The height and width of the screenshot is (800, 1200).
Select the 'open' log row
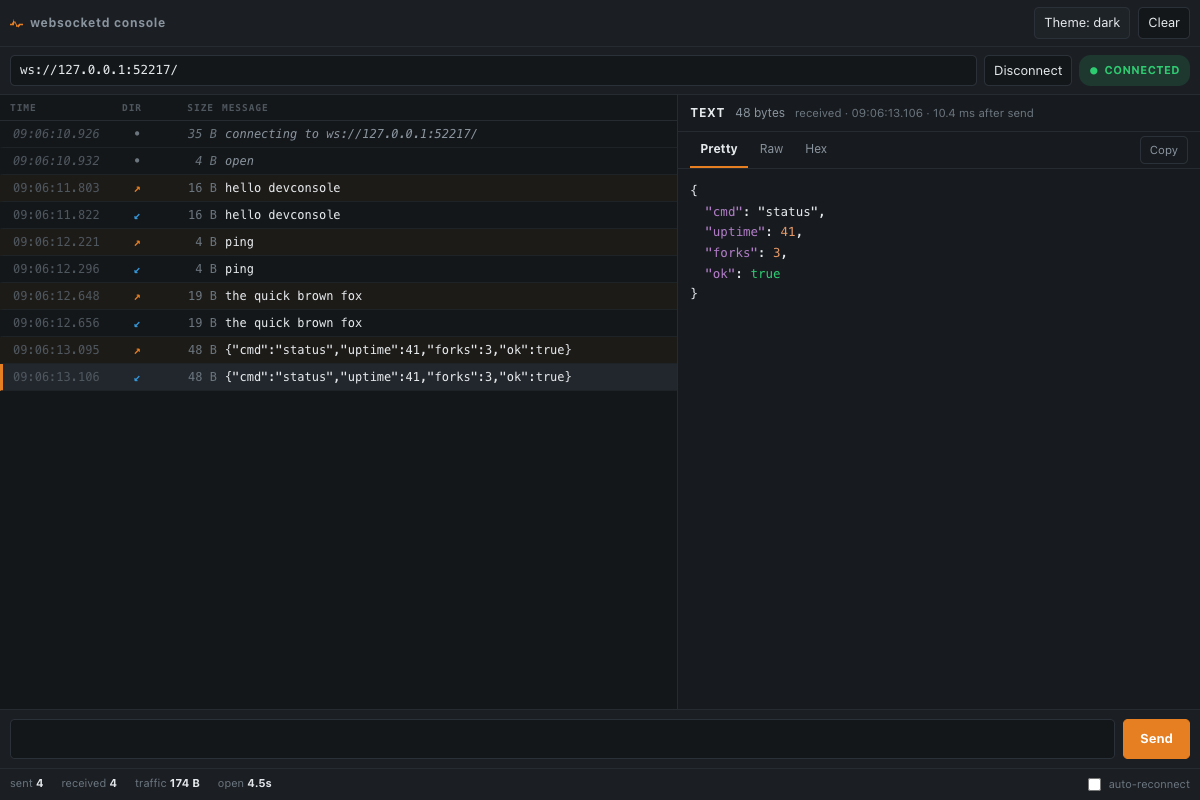pyautogui.click(x=339, y=161)
